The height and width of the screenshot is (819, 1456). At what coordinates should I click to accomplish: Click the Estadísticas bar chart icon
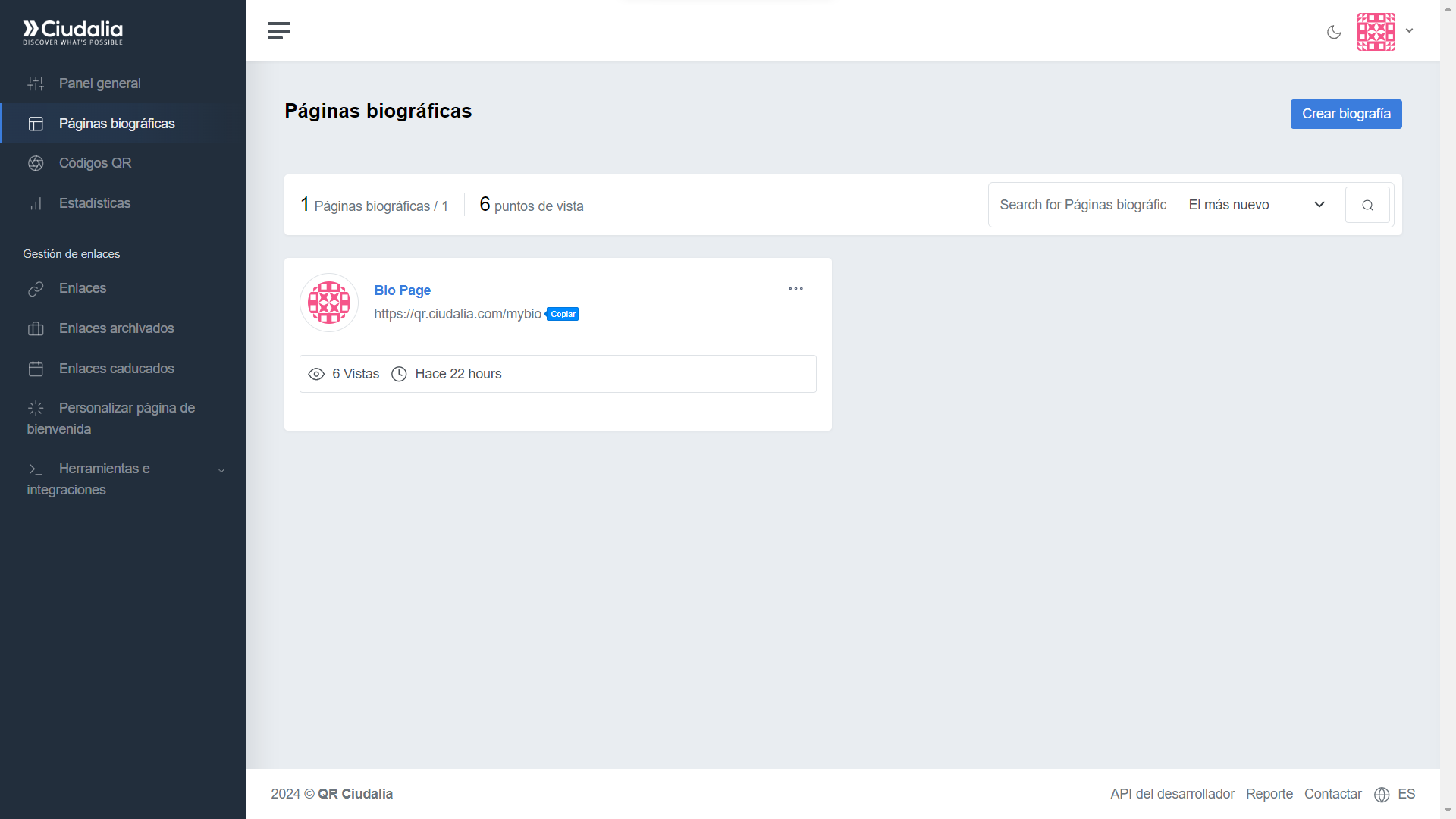point(36,203)
